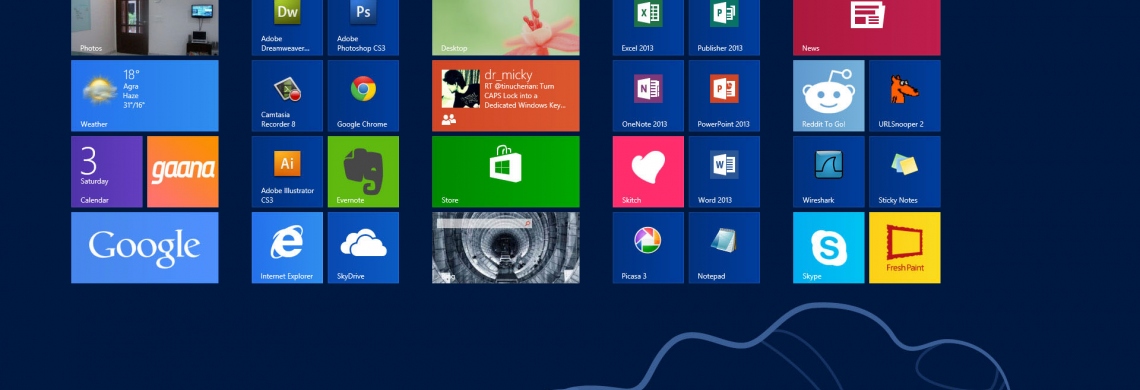The height and width of the screenshot is (390, 1140).
Task: Click the gaana orange tile
Action: (182, 172)
